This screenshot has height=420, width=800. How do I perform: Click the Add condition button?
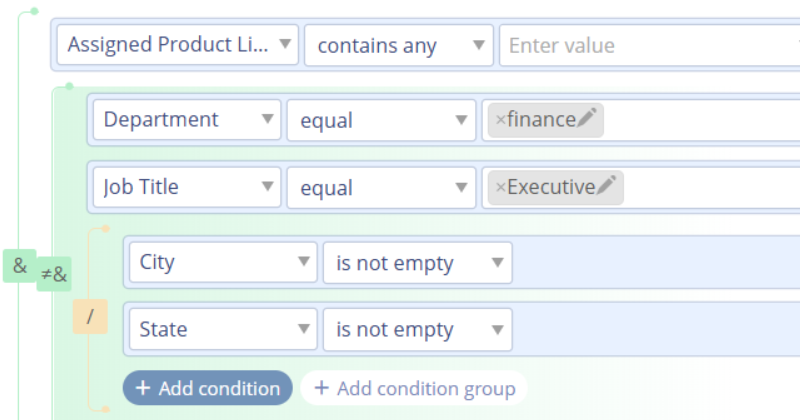point(208,388)
